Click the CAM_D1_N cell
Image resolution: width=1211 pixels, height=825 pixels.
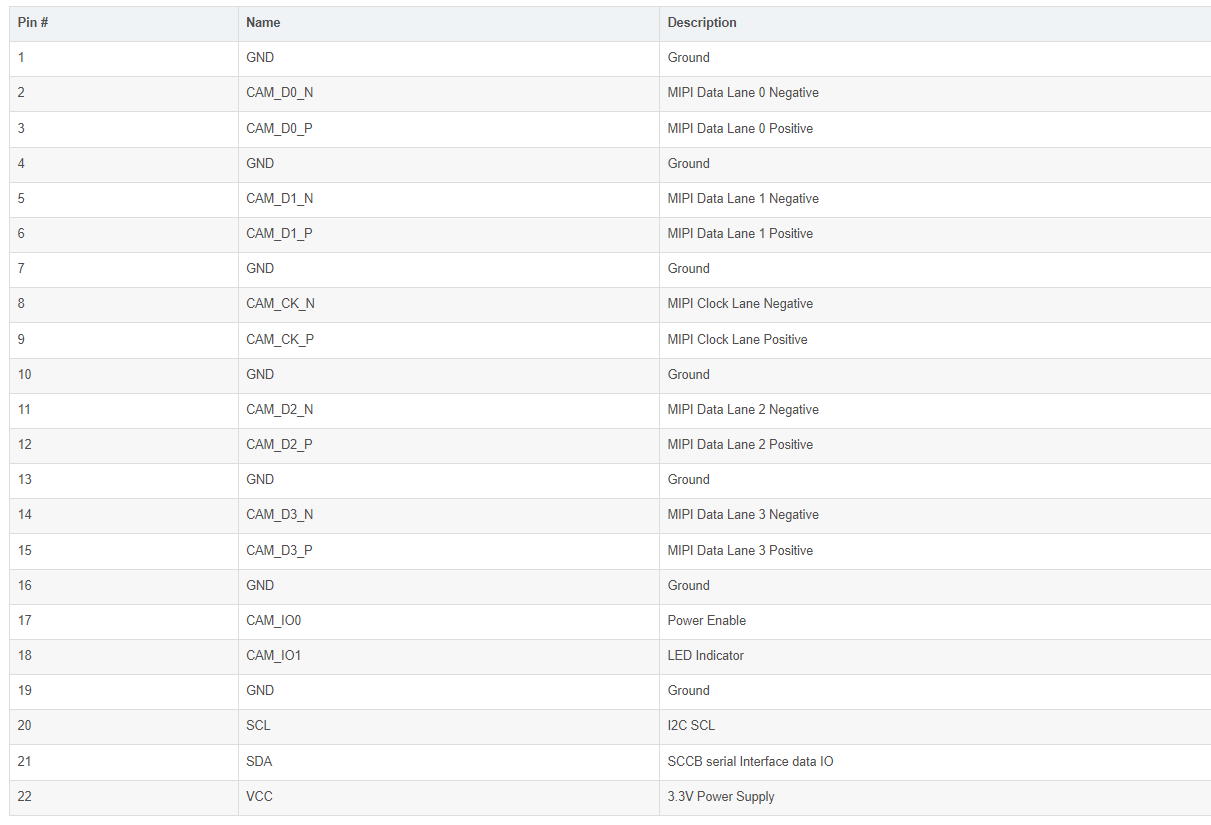[x=279, y=198]
